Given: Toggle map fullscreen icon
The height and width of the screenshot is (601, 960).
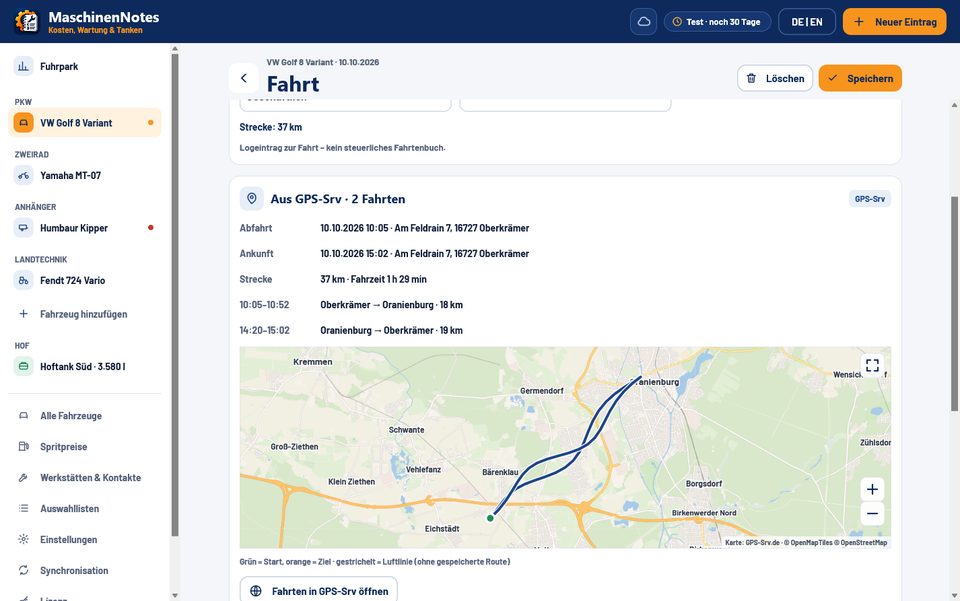Looking at the screenshot, I should (x=872, y=365).
